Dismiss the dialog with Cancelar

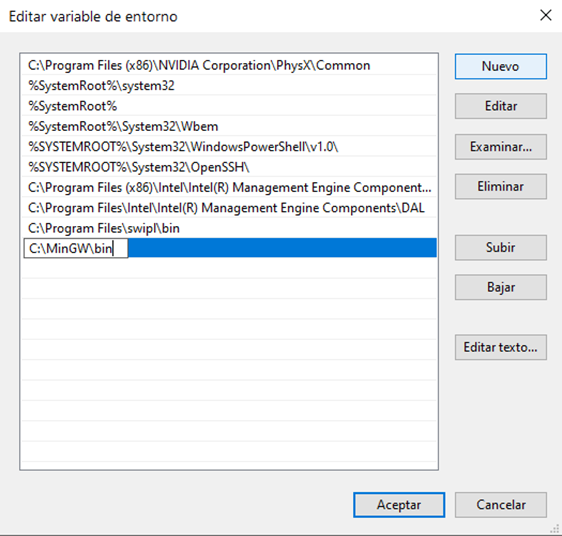[501, 505]
